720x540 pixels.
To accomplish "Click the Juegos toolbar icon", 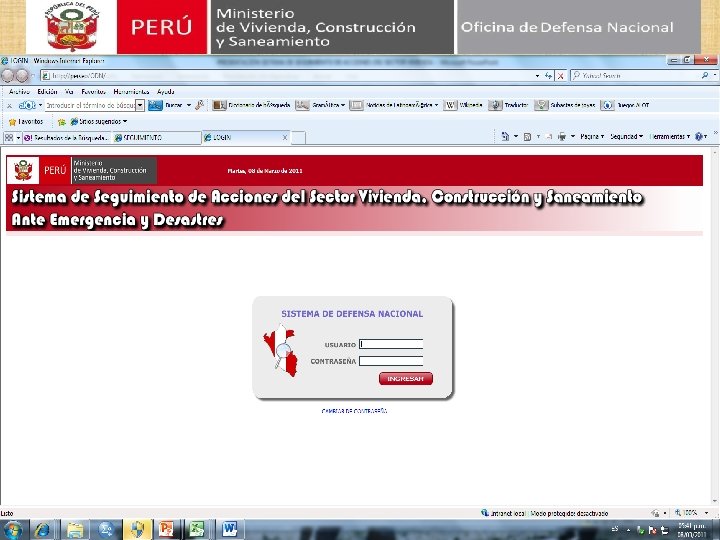I will 607,106.
